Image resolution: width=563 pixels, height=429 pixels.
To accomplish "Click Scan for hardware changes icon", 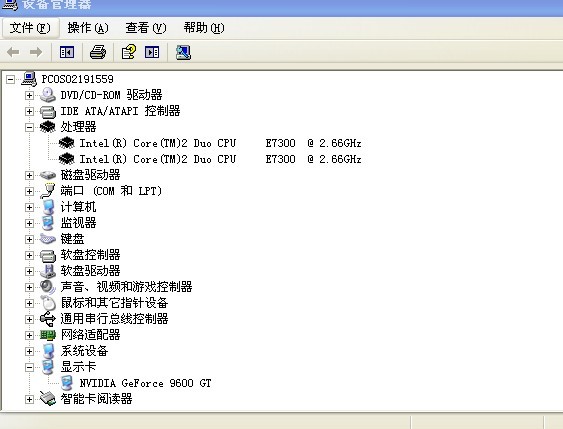I will point(183,52).
